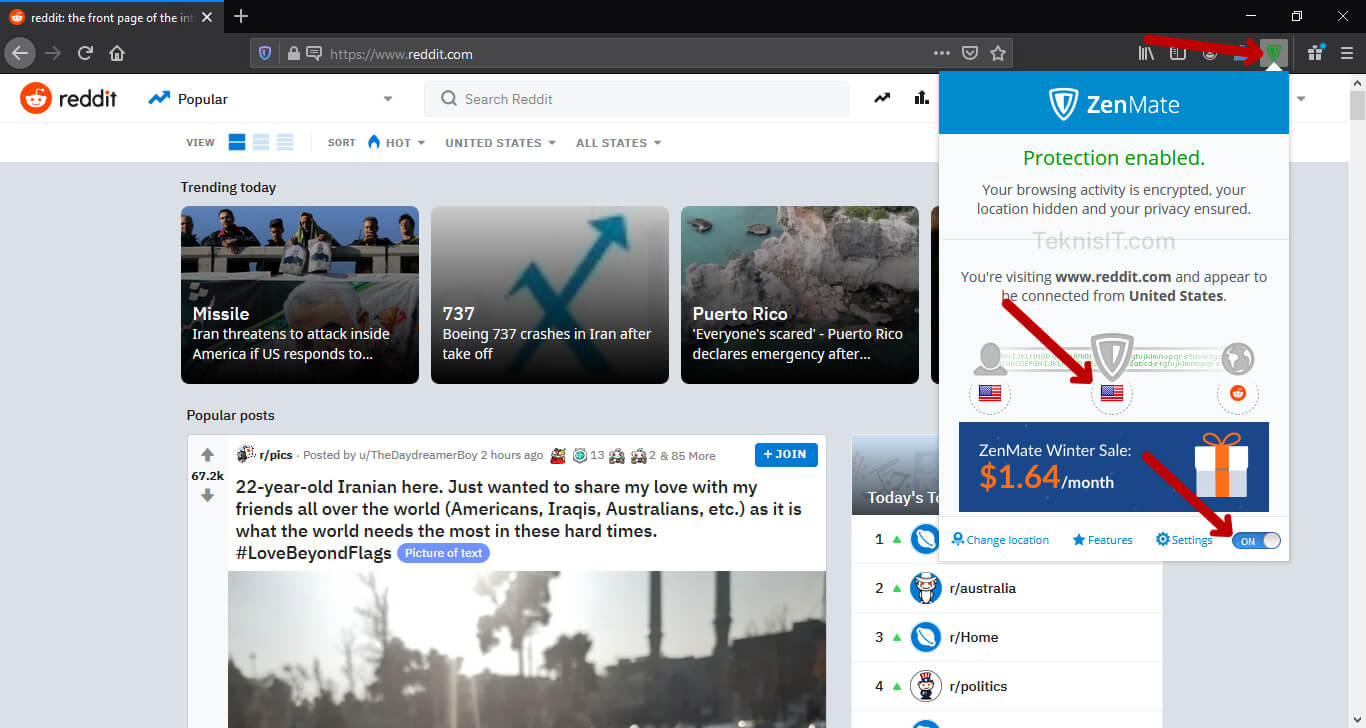The height and width of the screenshot is (728, 1366).
Task: Open the HOT sort dropdown
Action: click(x=397, y=143)
